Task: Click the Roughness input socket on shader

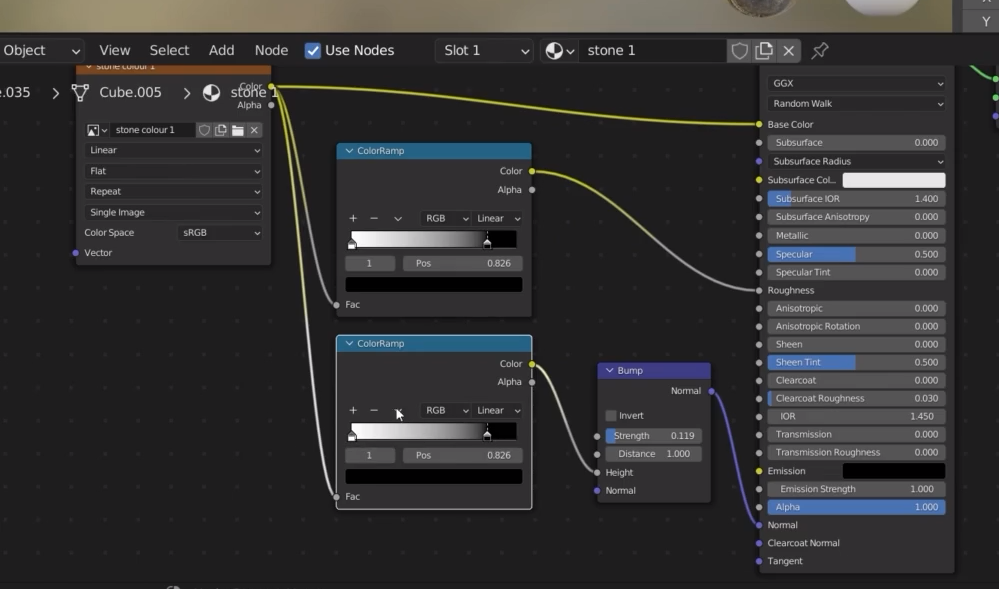Action: (759, 290)
